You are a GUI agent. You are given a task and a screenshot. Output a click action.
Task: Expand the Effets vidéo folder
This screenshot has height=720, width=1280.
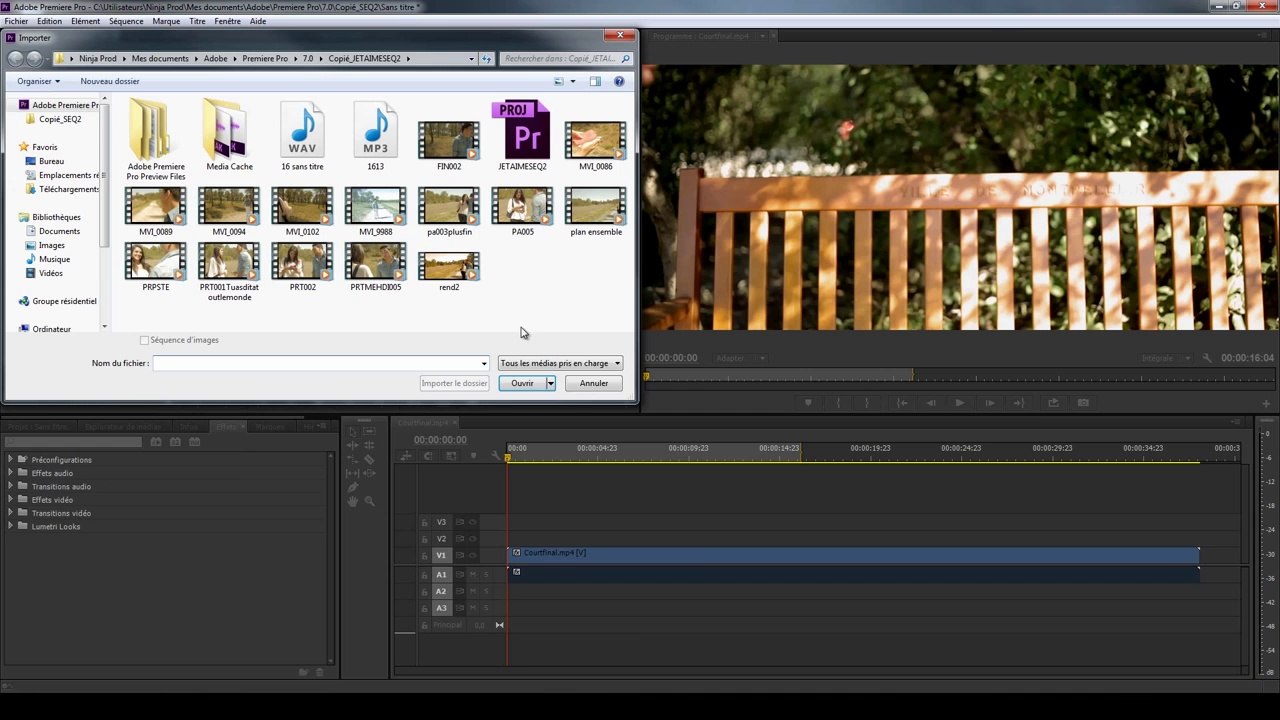(x=10, y=499)
